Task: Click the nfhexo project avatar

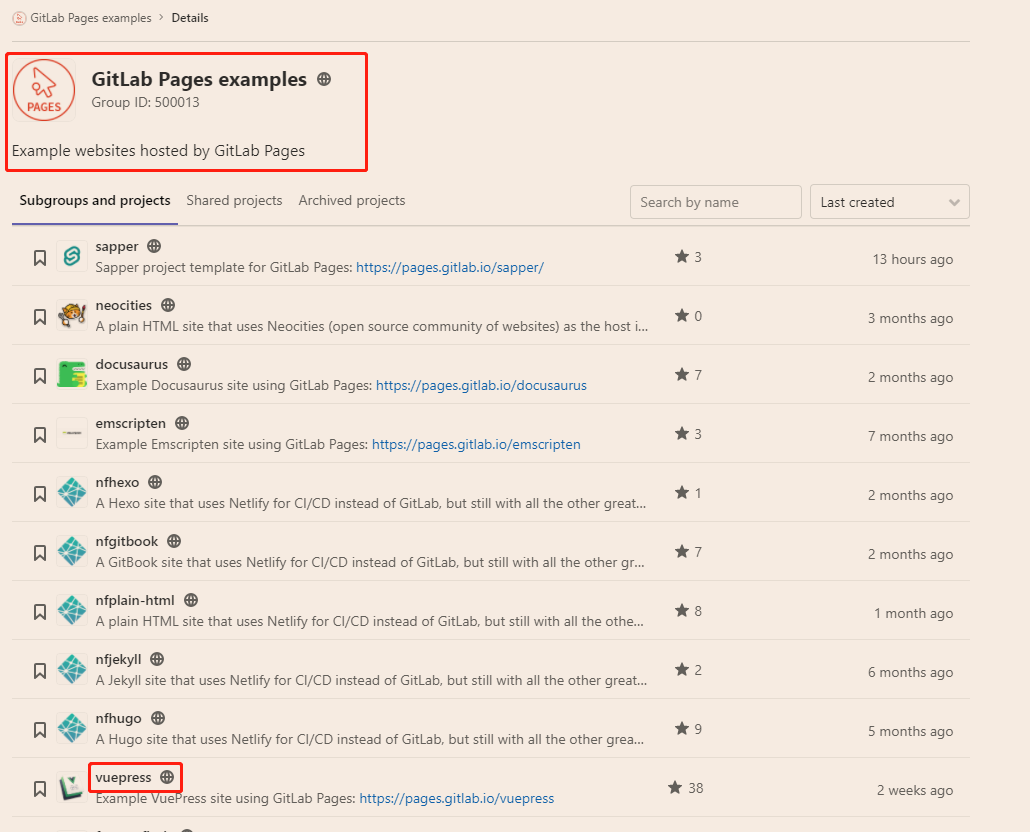Action: 72,493
